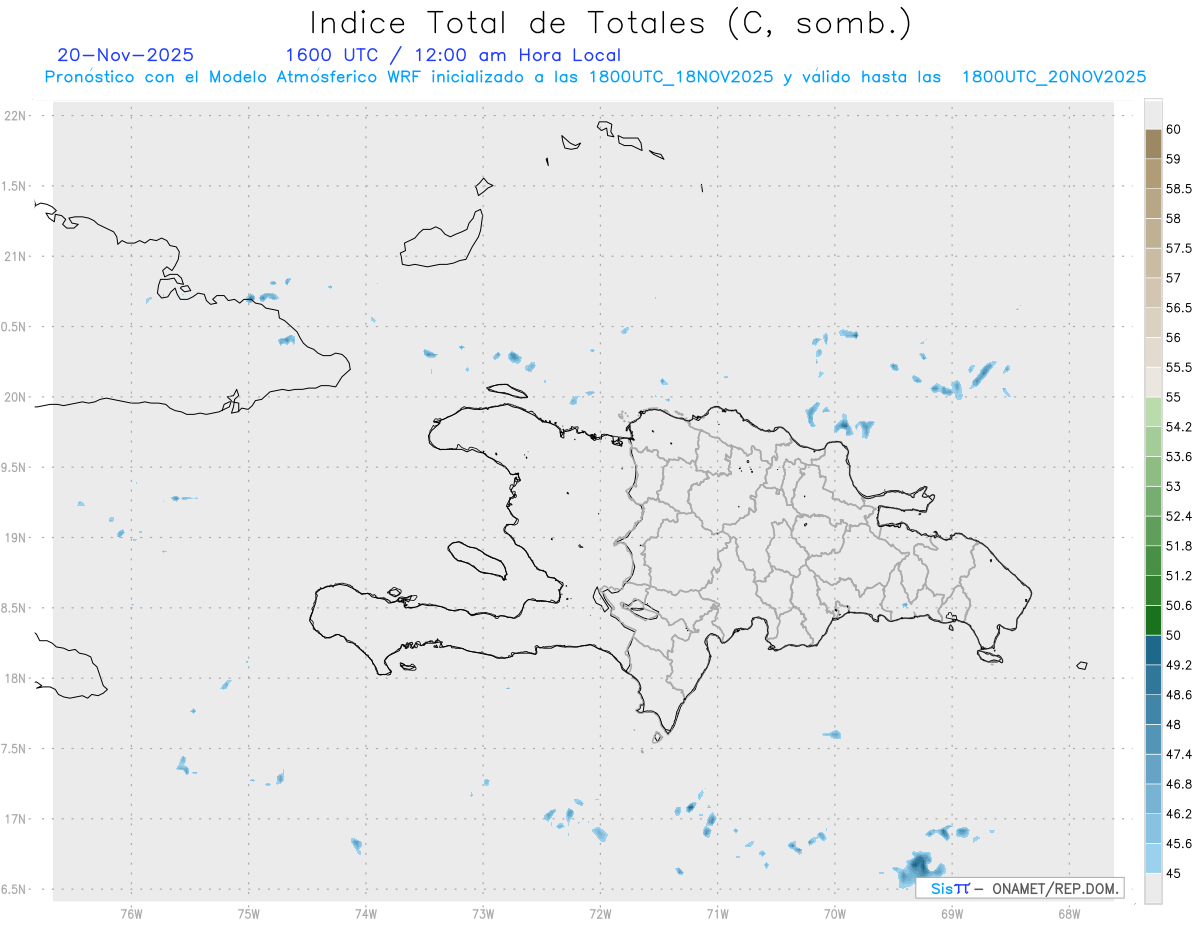This screenshot has width=1200, height=927.
Task: Click the longitude label "70W"
Action: click(834, 912)
